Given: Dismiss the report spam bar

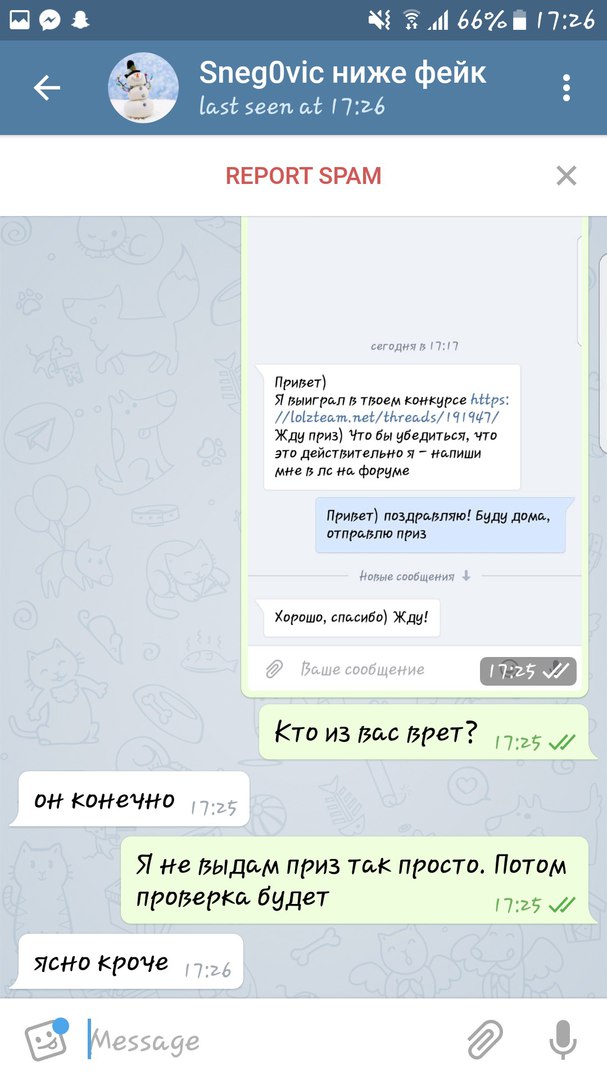Looking at the screenshot, I should [x=566, y=176].
